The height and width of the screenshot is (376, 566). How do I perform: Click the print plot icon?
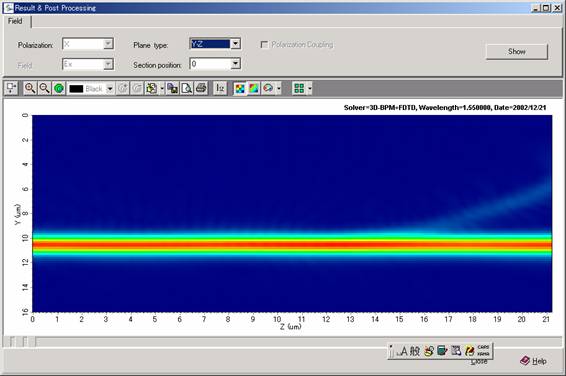tap(201, 88)
